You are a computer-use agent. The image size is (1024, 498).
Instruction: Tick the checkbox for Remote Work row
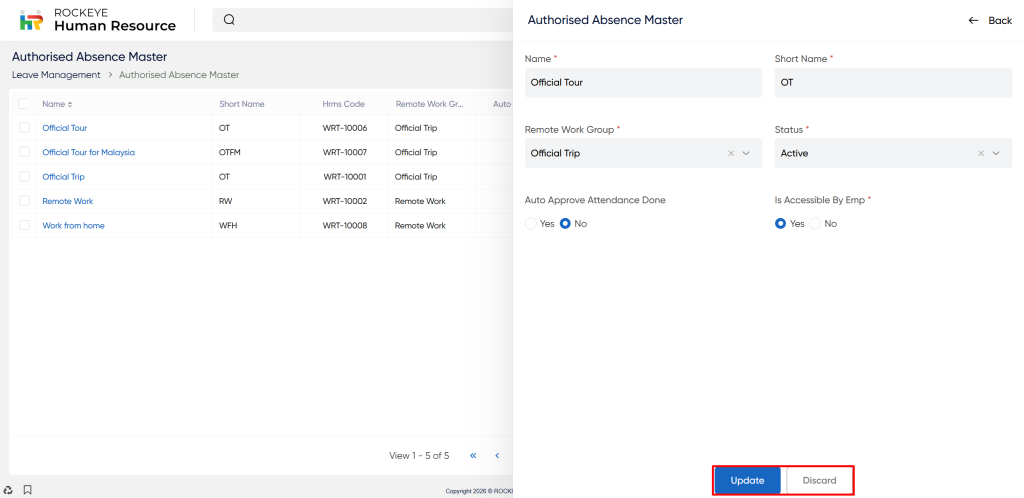pos(24,201)
